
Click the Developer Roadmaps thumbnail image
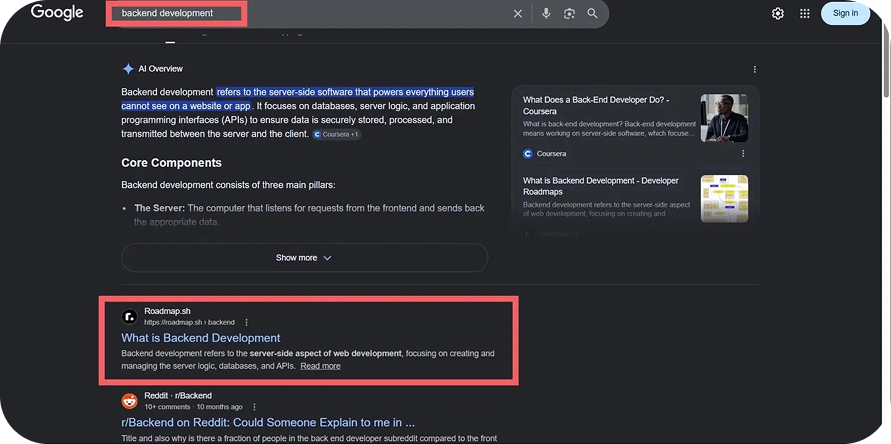tap(724, 198)
